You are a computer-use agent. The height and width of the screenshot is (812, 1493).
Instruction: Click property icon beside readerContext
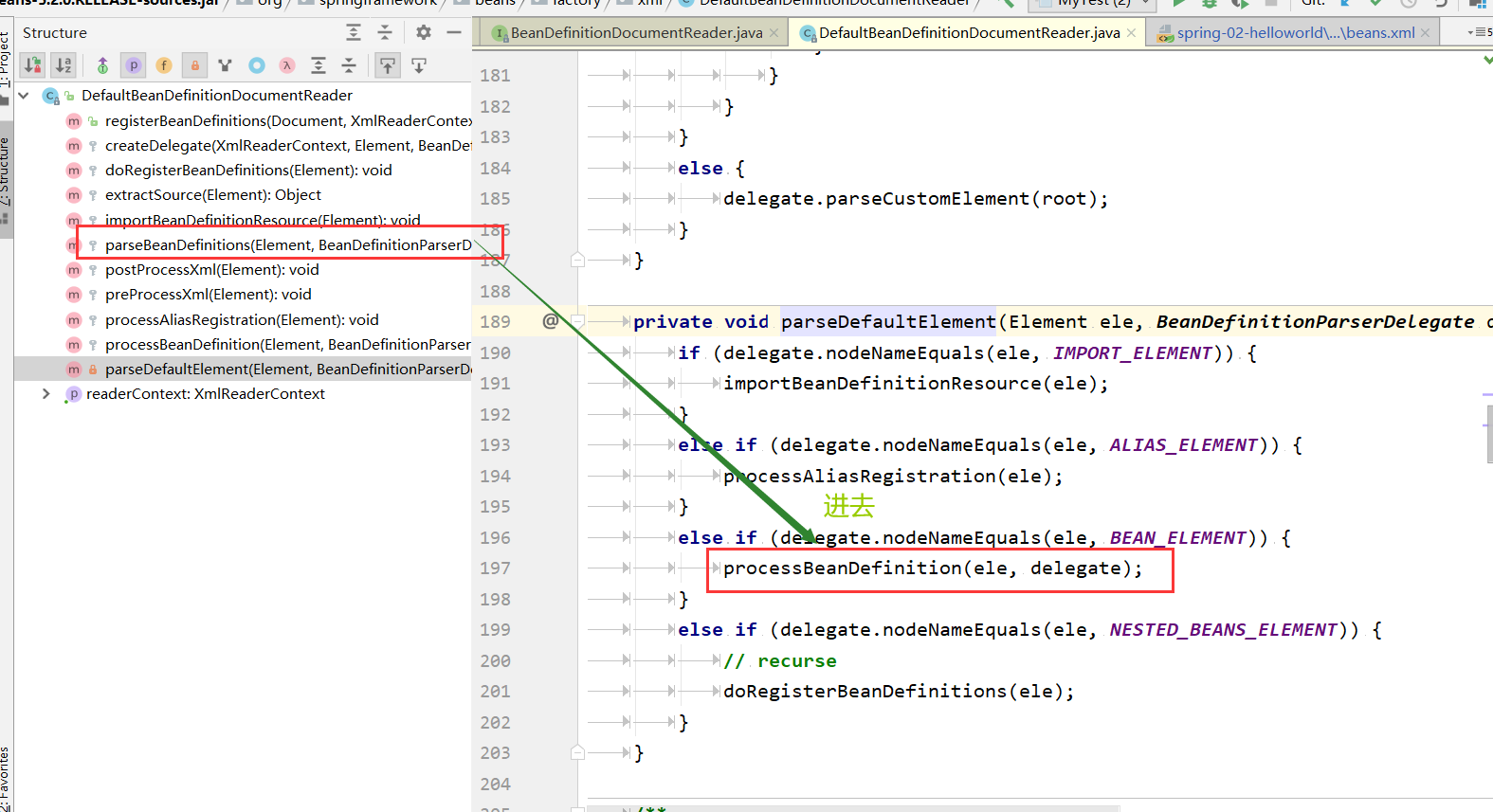tap(73, 394)
